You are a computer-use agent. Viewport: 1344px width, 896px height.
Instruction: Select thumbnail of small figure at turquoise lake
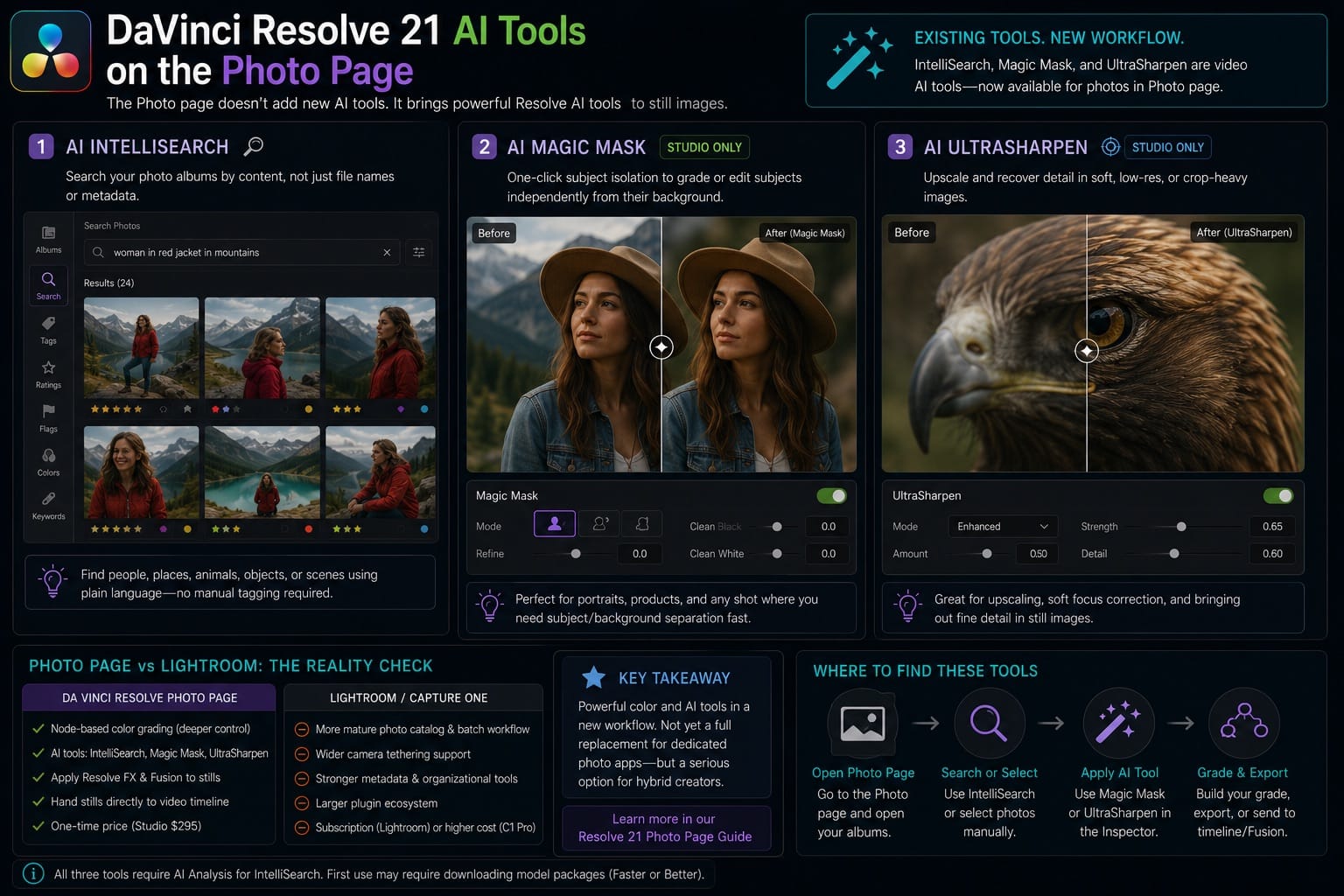tap(262, 472)
